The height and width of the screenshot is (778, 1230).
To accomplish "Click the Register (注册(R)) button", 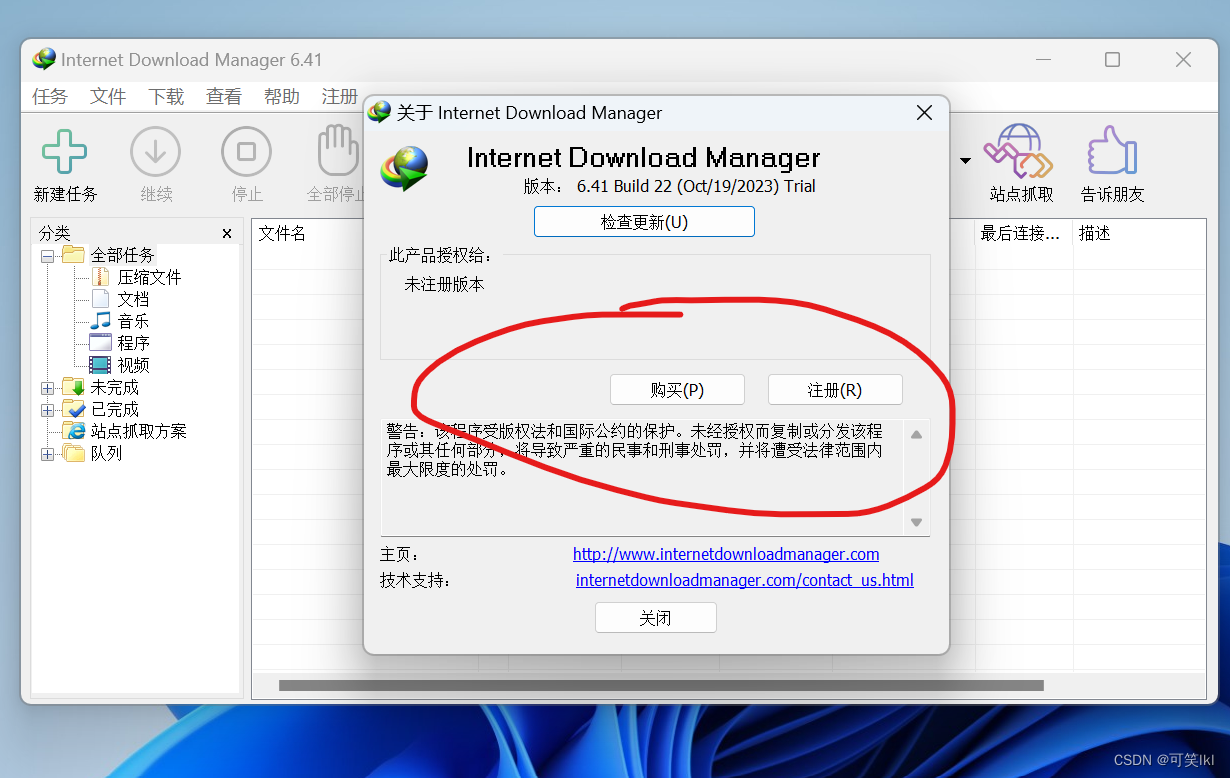I will (835, 389).
